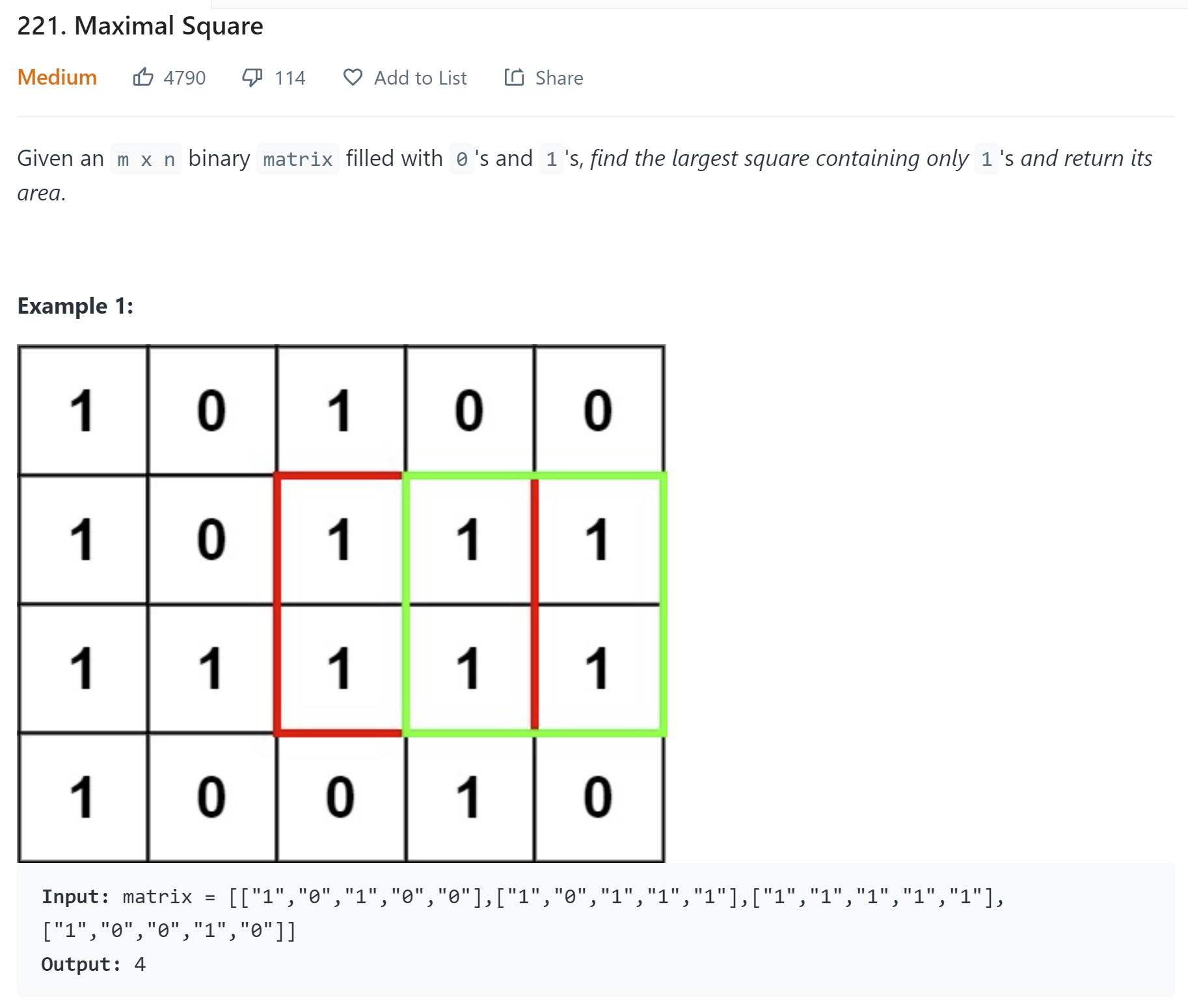Click the thumbs-down dislike icon

pyautogui.click(x=252, y=77)
